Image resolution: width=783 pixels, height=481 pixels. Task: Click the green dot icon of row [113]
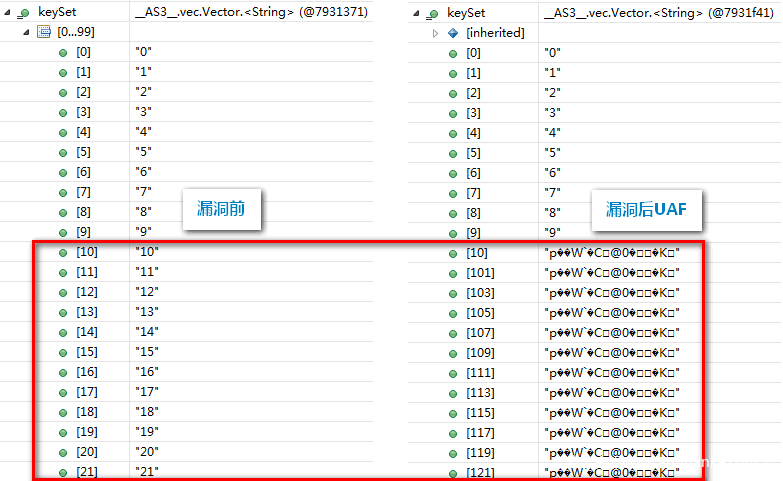click(453, 394)
